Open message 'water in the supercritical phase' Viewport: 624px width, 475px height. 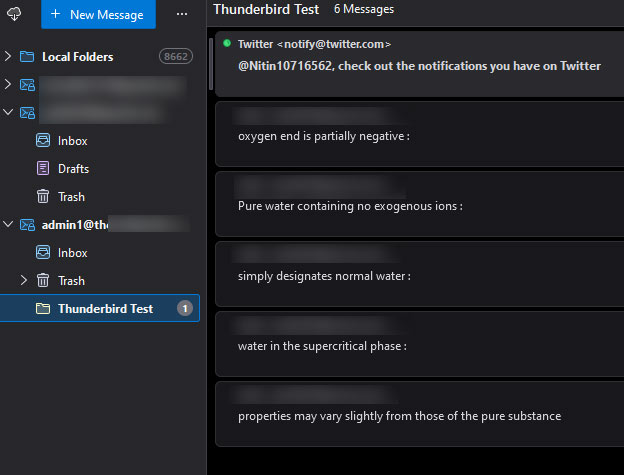[x=419, y=344]
